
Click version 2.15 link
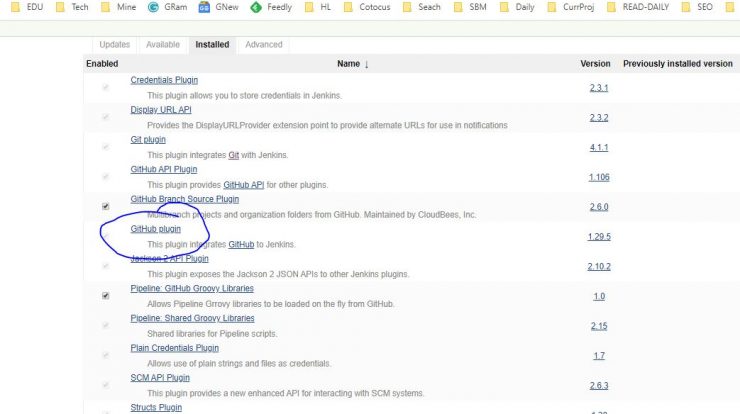coord(599,326)
